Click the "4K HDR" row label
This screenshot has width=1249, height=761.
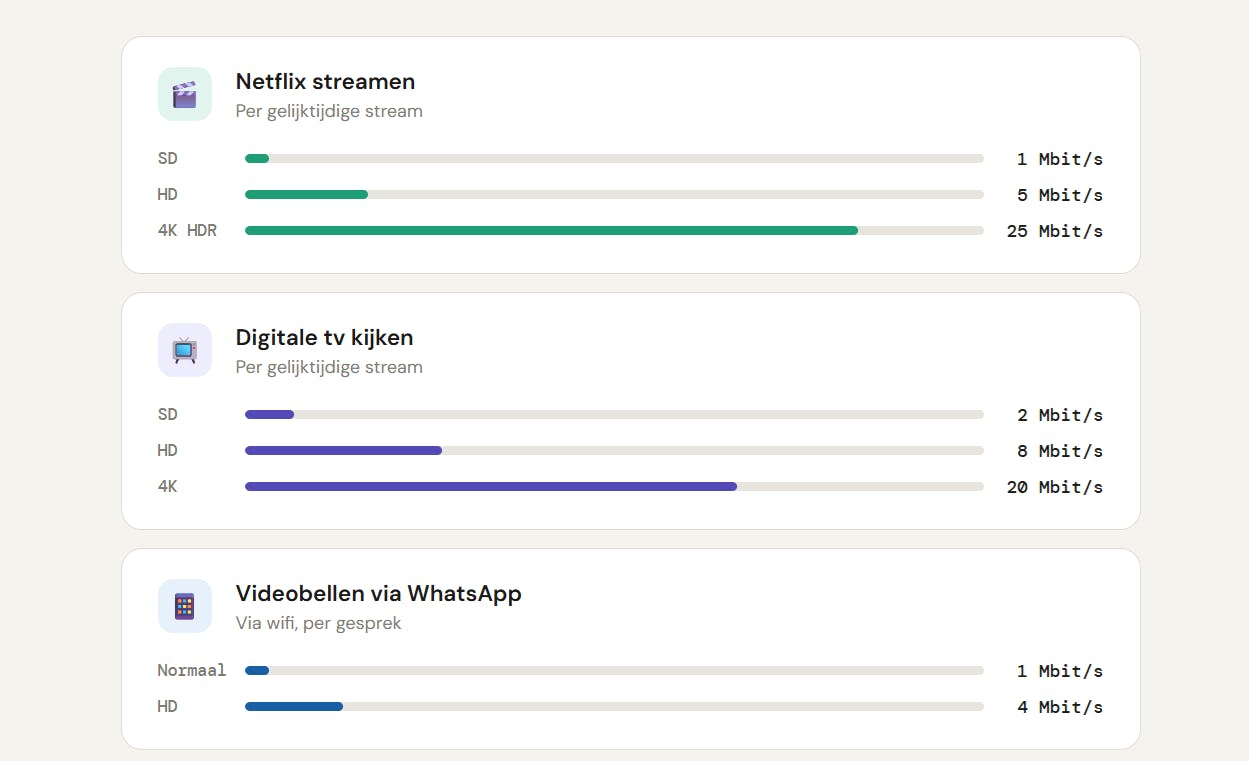[x=187, y=231]
